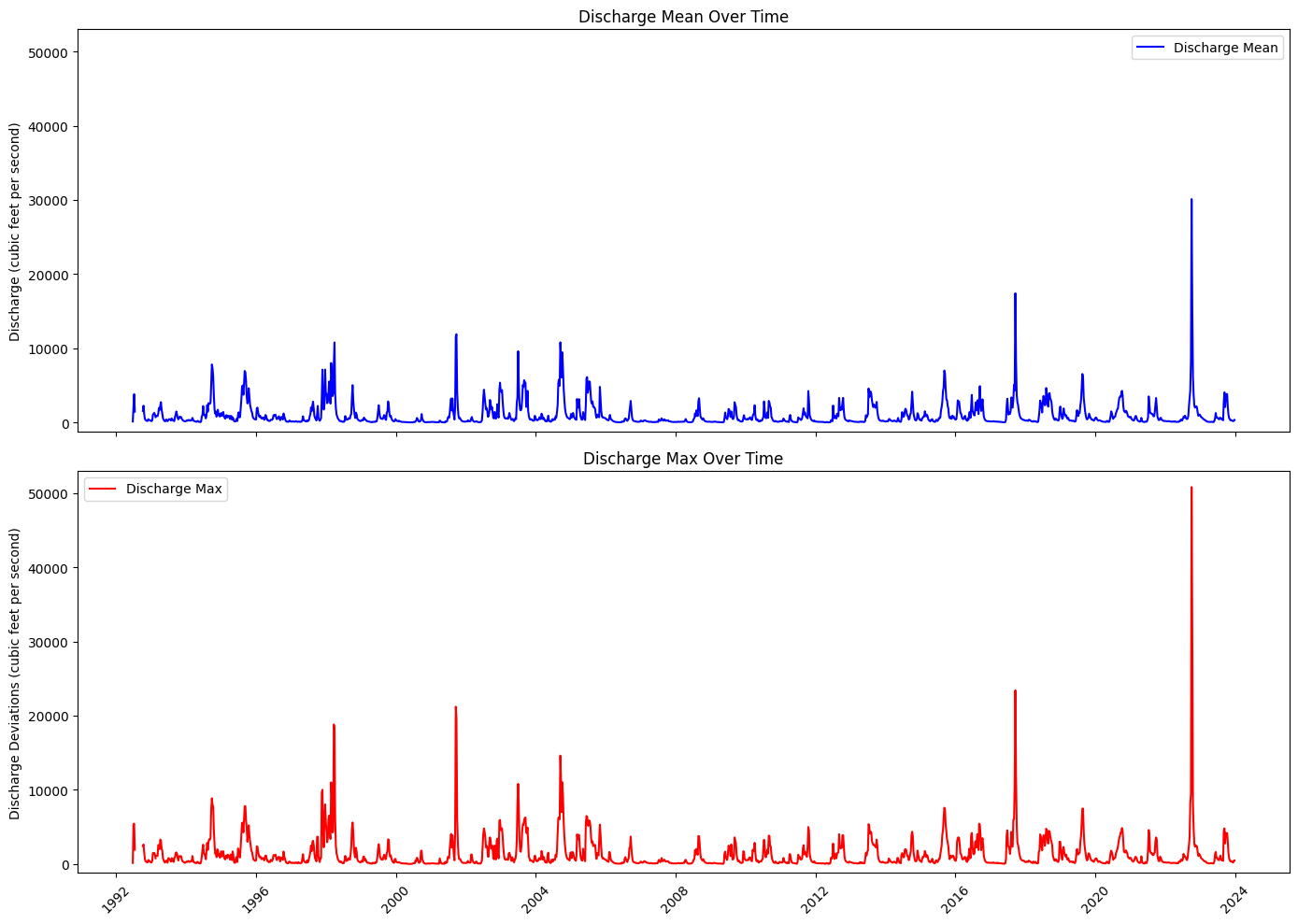Click the tallest blue spike near 2023

(1191, 199)
